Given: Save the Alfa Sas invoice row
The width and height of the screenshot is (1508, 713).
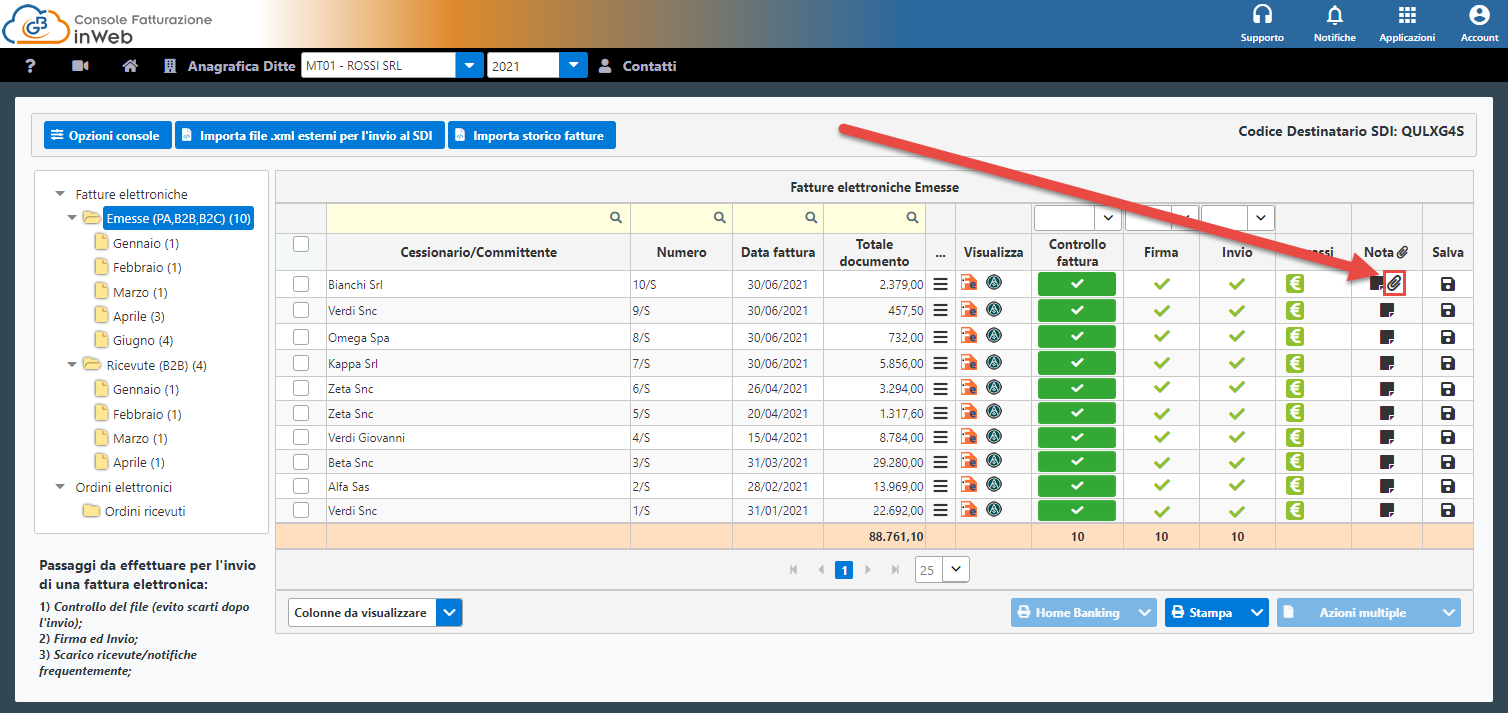Looking at the screenshot, I should [1447, 486].
